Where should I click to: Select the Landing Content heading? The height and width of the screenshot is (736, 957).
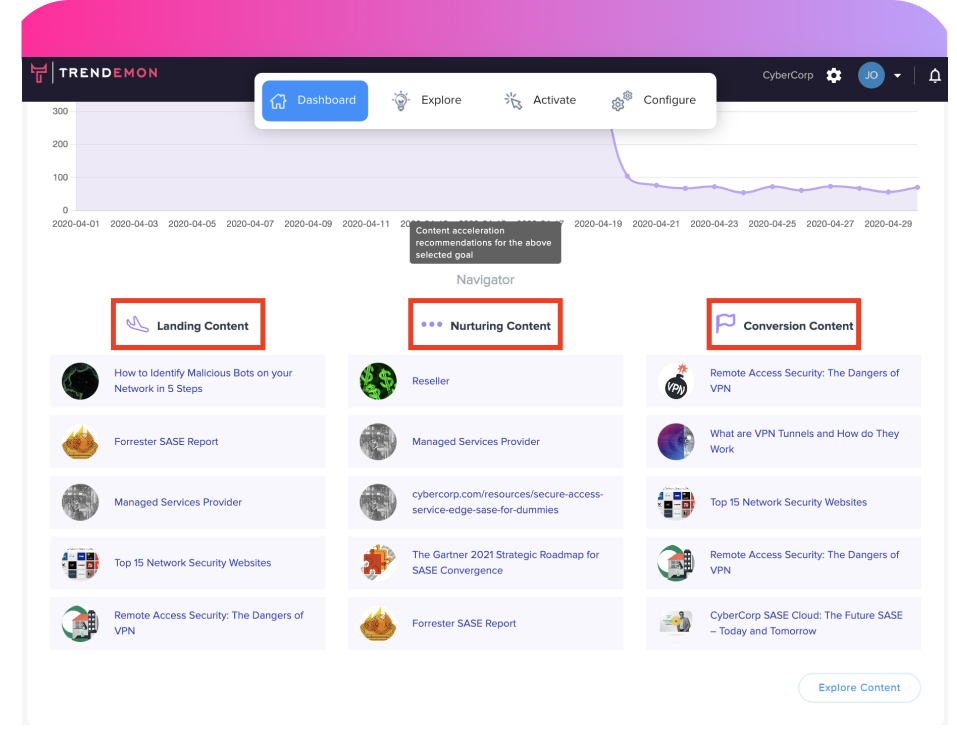coord(203,326)
